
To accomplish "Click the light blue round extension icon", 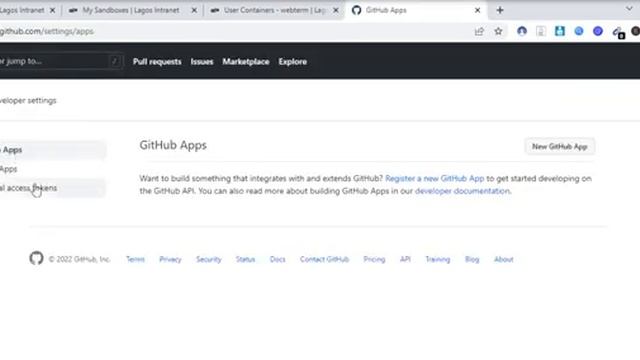I will 579,31.
